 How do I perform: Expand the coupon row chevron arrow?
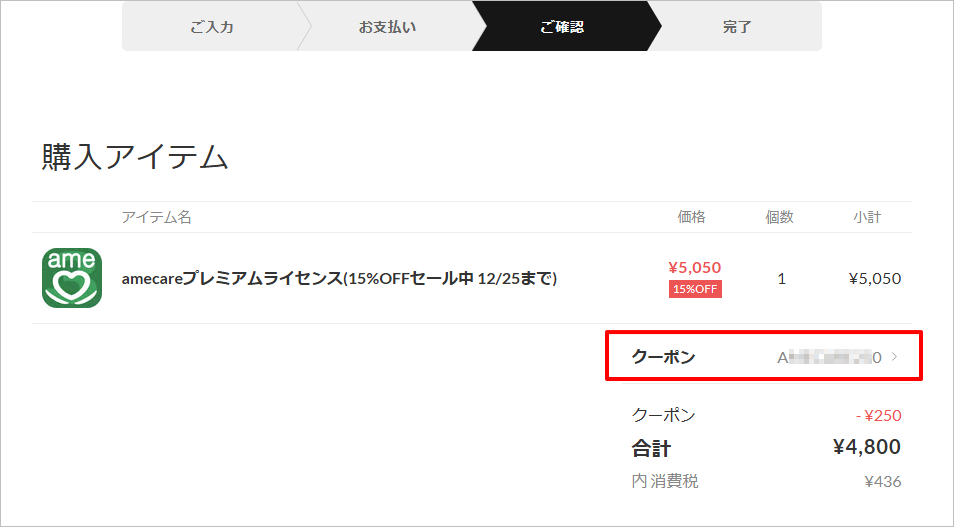(x=894, y=357)
